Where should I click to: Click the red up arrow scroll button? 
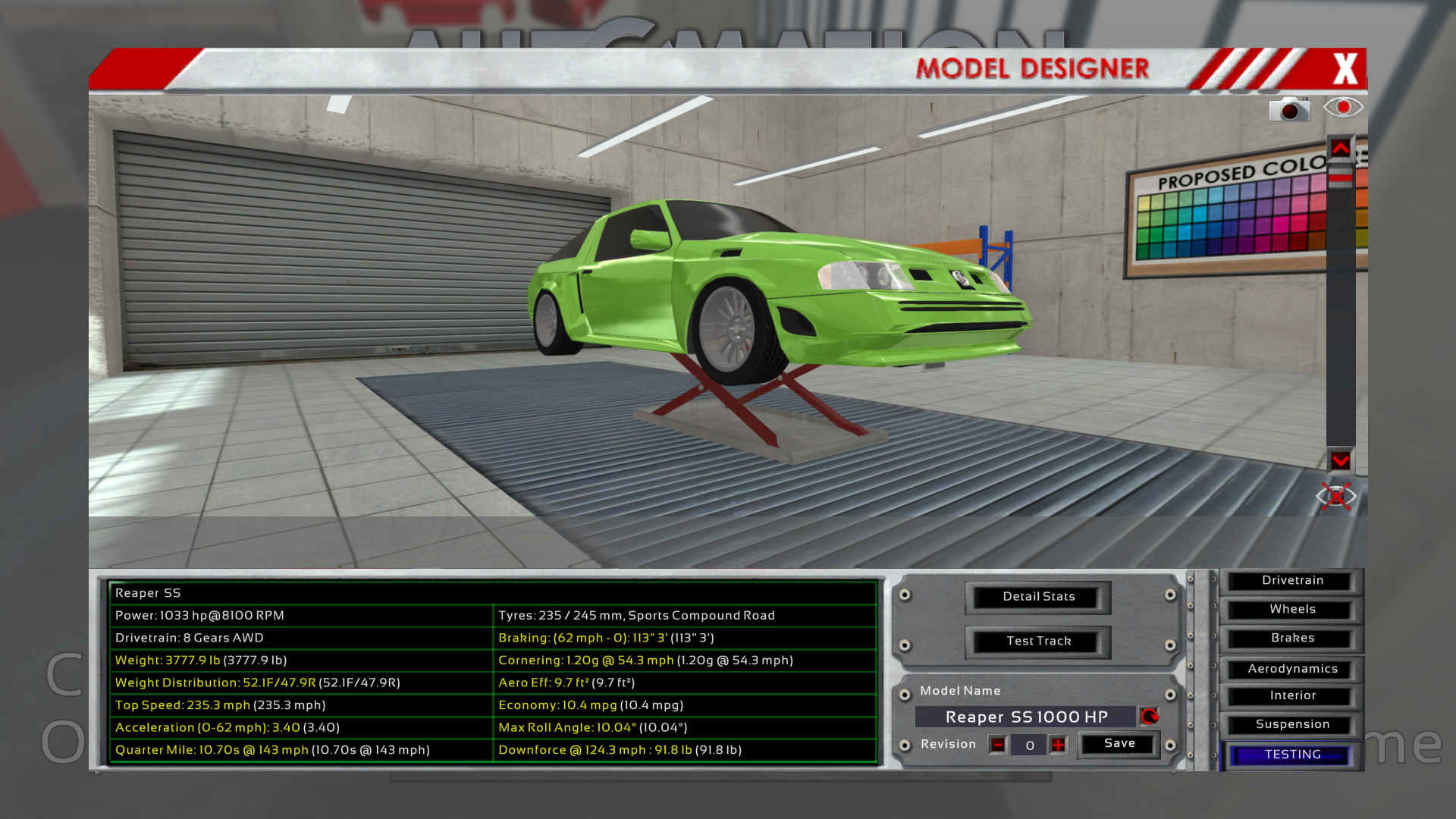(x=1341, y=149)
